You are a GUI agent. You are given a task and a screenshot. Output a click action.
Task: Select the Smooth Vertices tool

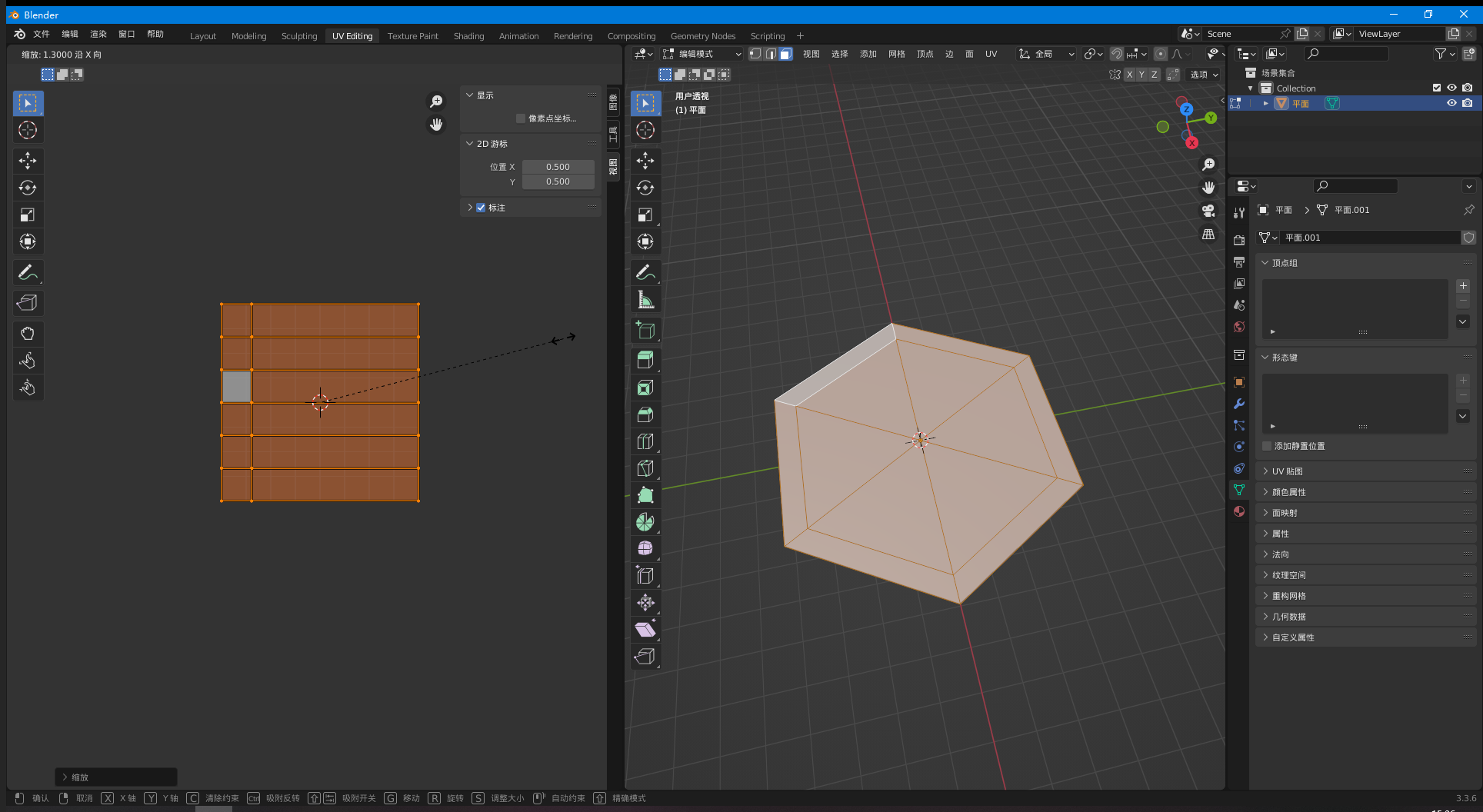(x=645, y=548)
